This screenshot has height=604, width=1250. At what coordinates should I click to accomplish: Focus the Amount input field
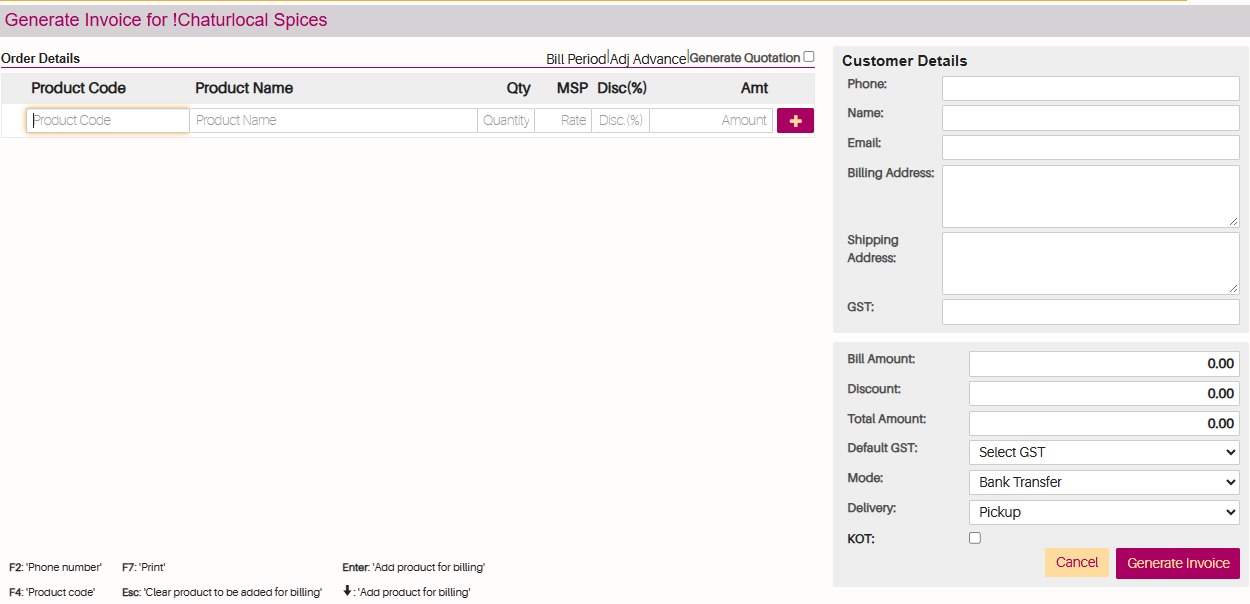point(711,120)
